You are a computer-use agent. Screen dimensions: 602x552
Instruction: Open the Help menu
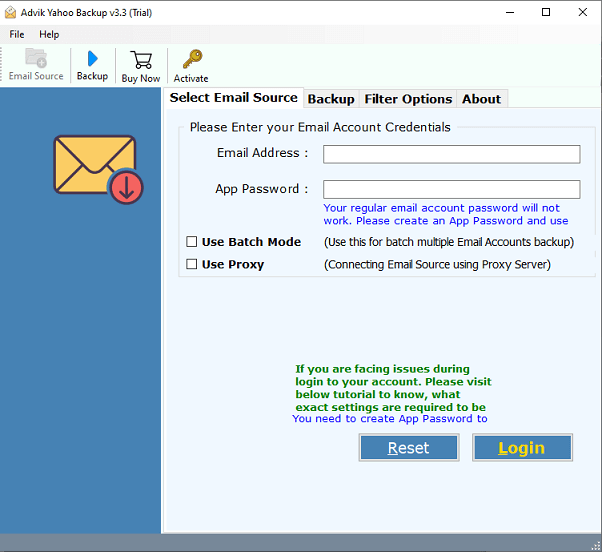[x=49, y=35]
